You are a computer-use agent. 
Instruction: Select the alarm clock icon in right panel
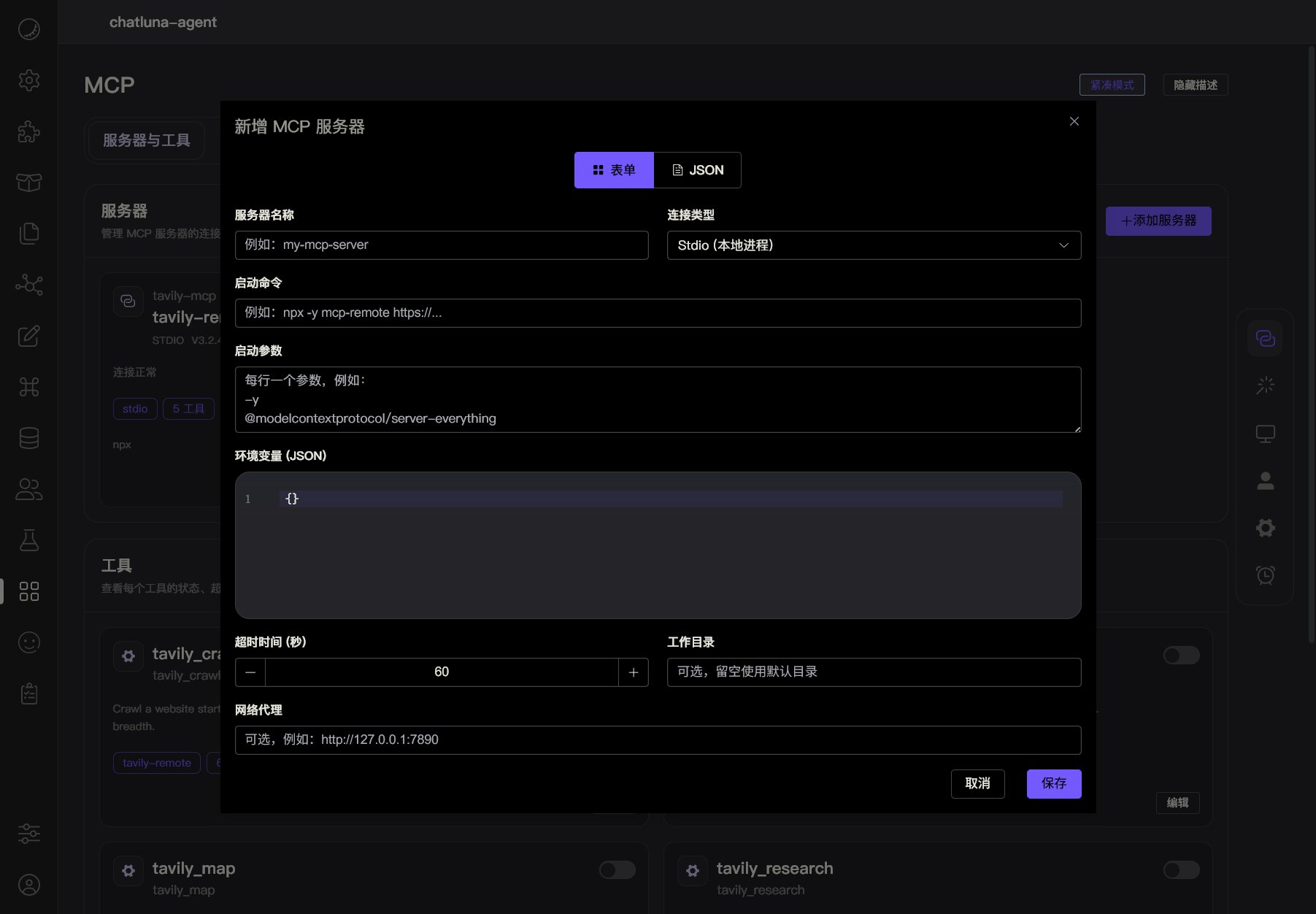(x=1265, y=575)
